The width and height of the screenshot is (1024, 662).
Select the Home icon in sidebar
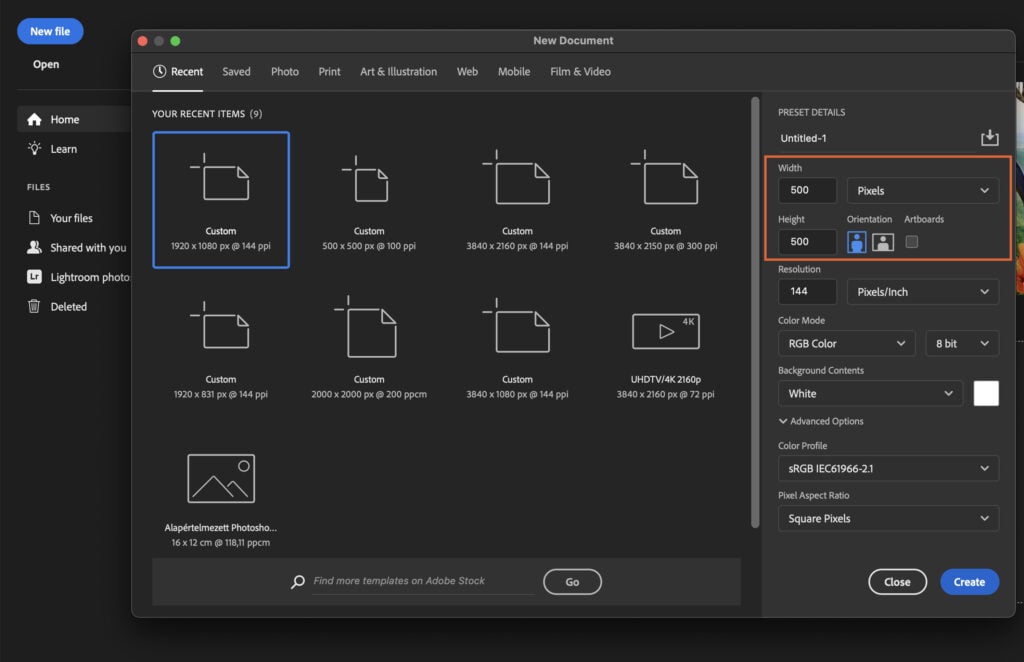click(35, 118)
